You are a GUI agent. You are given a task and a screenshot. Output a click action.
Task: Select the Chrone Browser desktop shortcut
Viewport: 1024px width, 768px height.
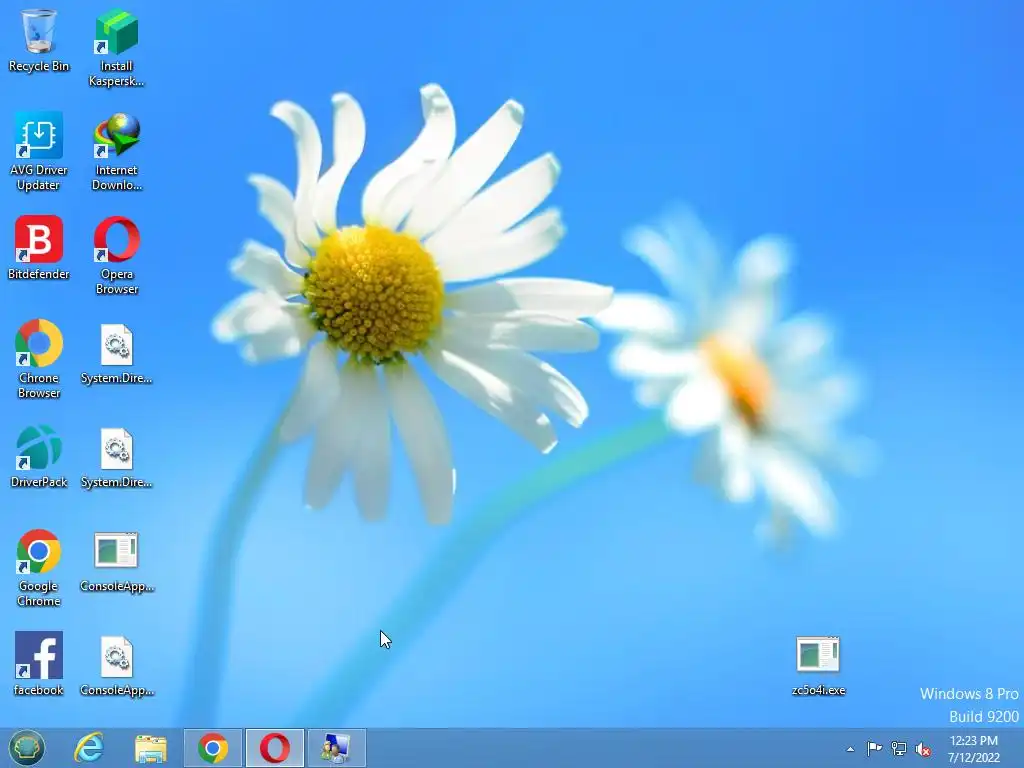tap(39, 359)
